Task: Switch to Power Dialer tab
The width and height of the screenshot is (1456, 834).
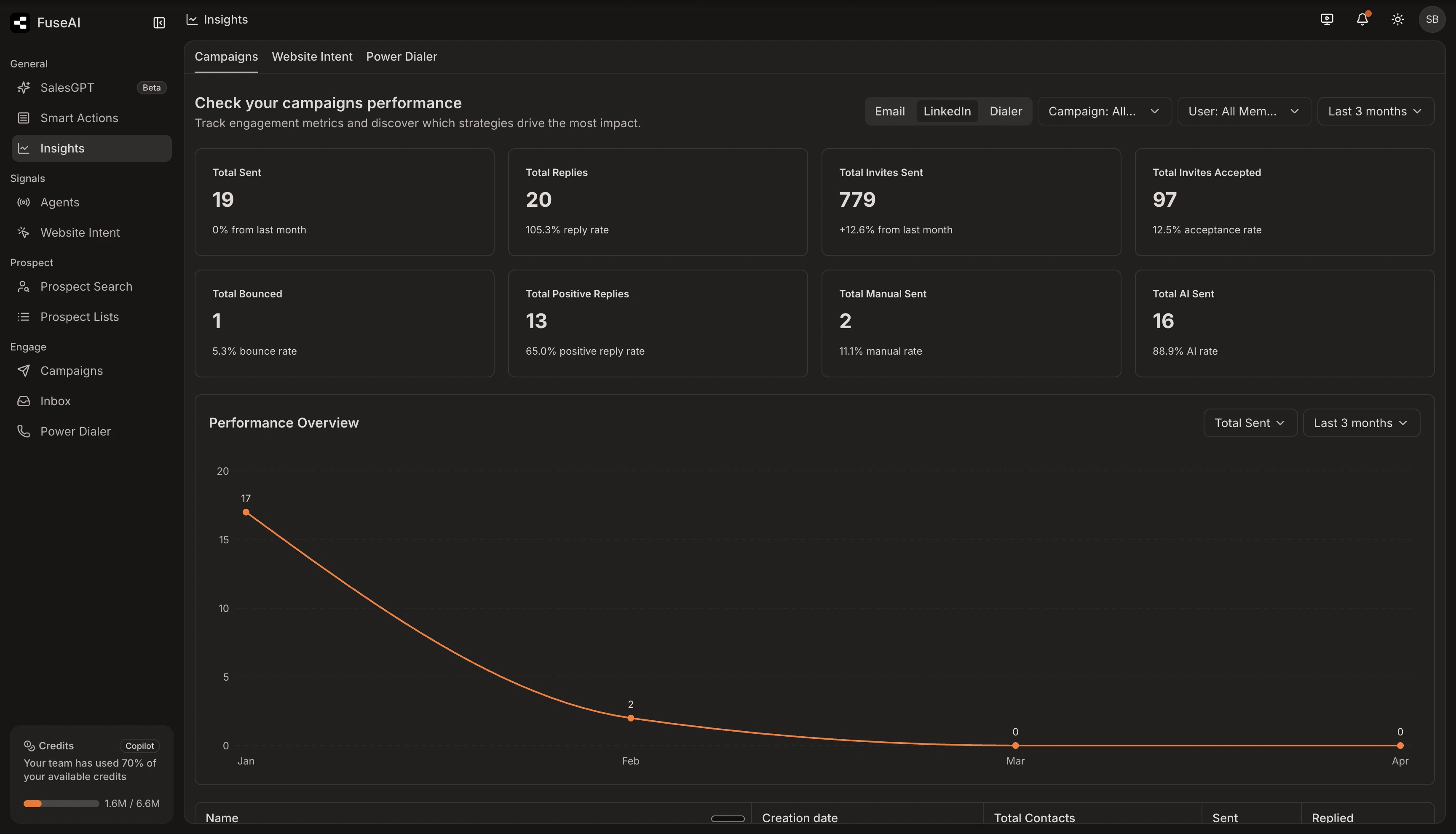Action: pyautogui.click(x=401, y=57)
